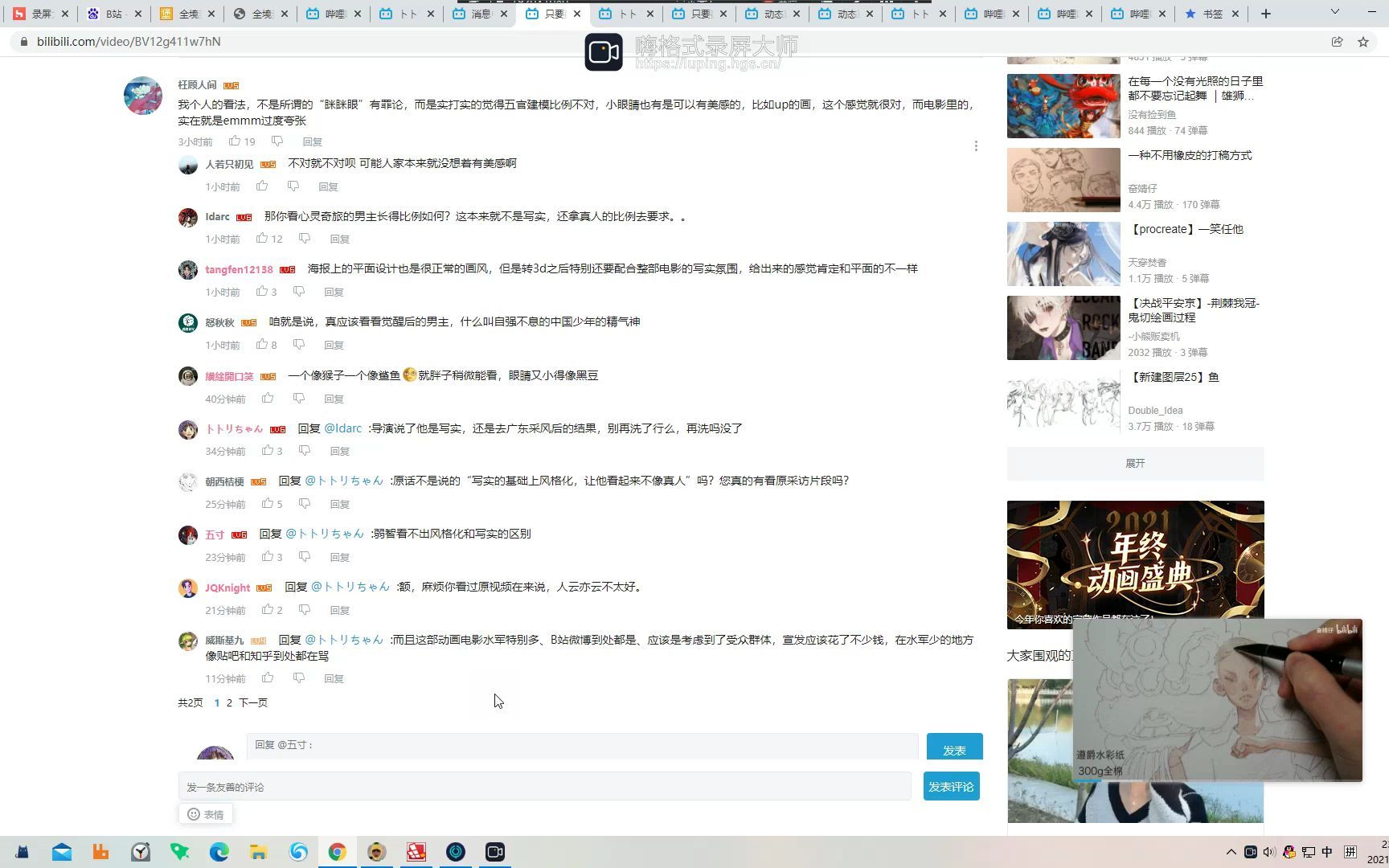Go to comment replies page 2
The width and height of the screenshot is (1389, 868).
[229, 702]
